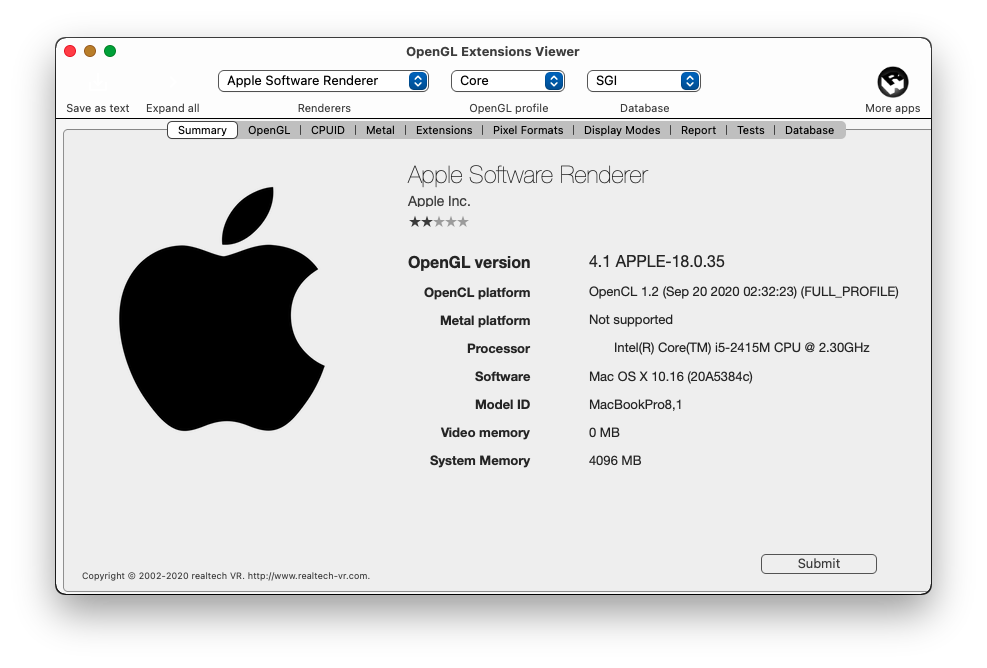Viewport: 987px width, 668px height.
Task: Switch to the Report tab
Action: [x=698, y=130]
